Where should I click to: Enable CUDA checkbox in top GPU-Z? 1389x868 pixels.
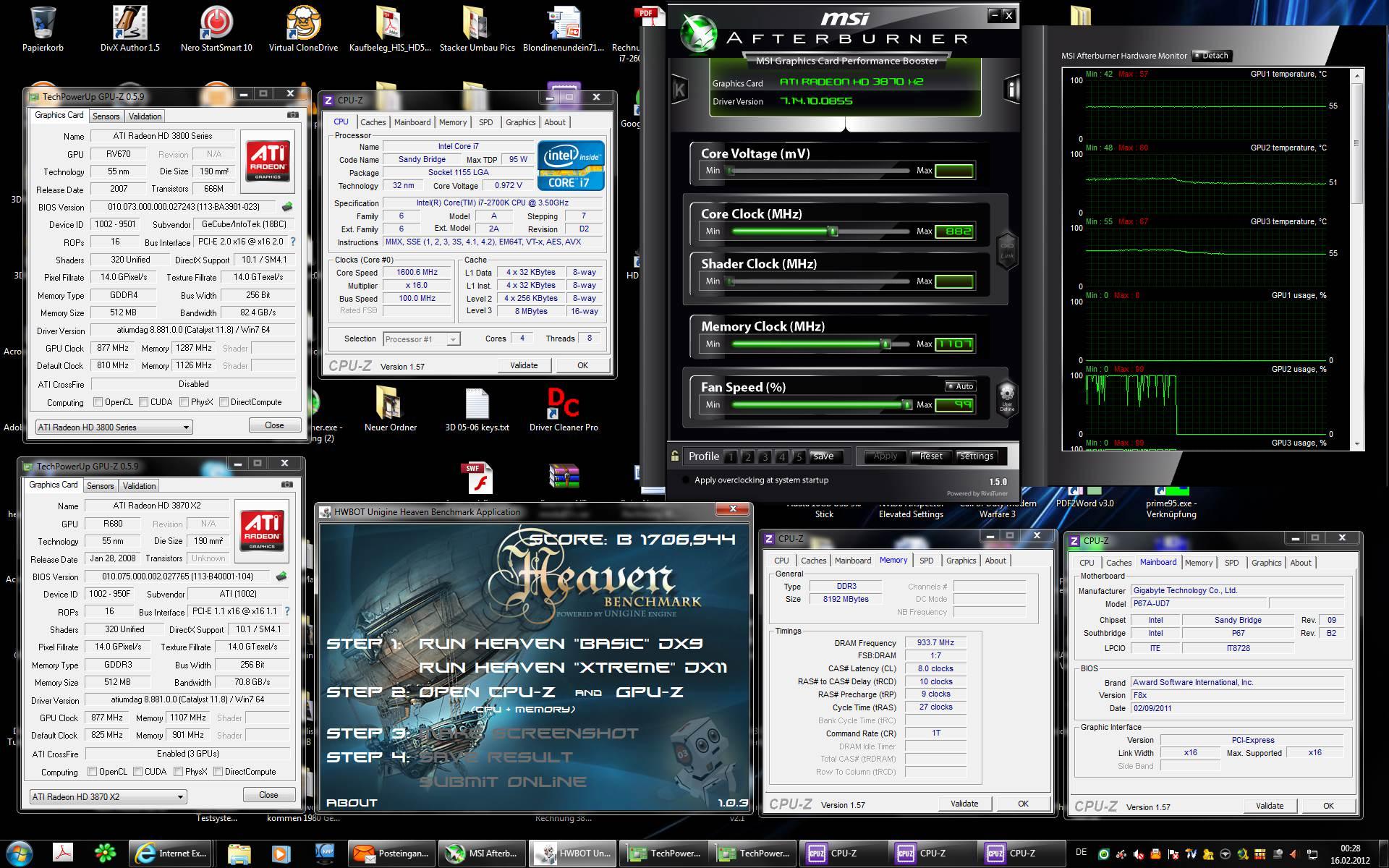144,402
